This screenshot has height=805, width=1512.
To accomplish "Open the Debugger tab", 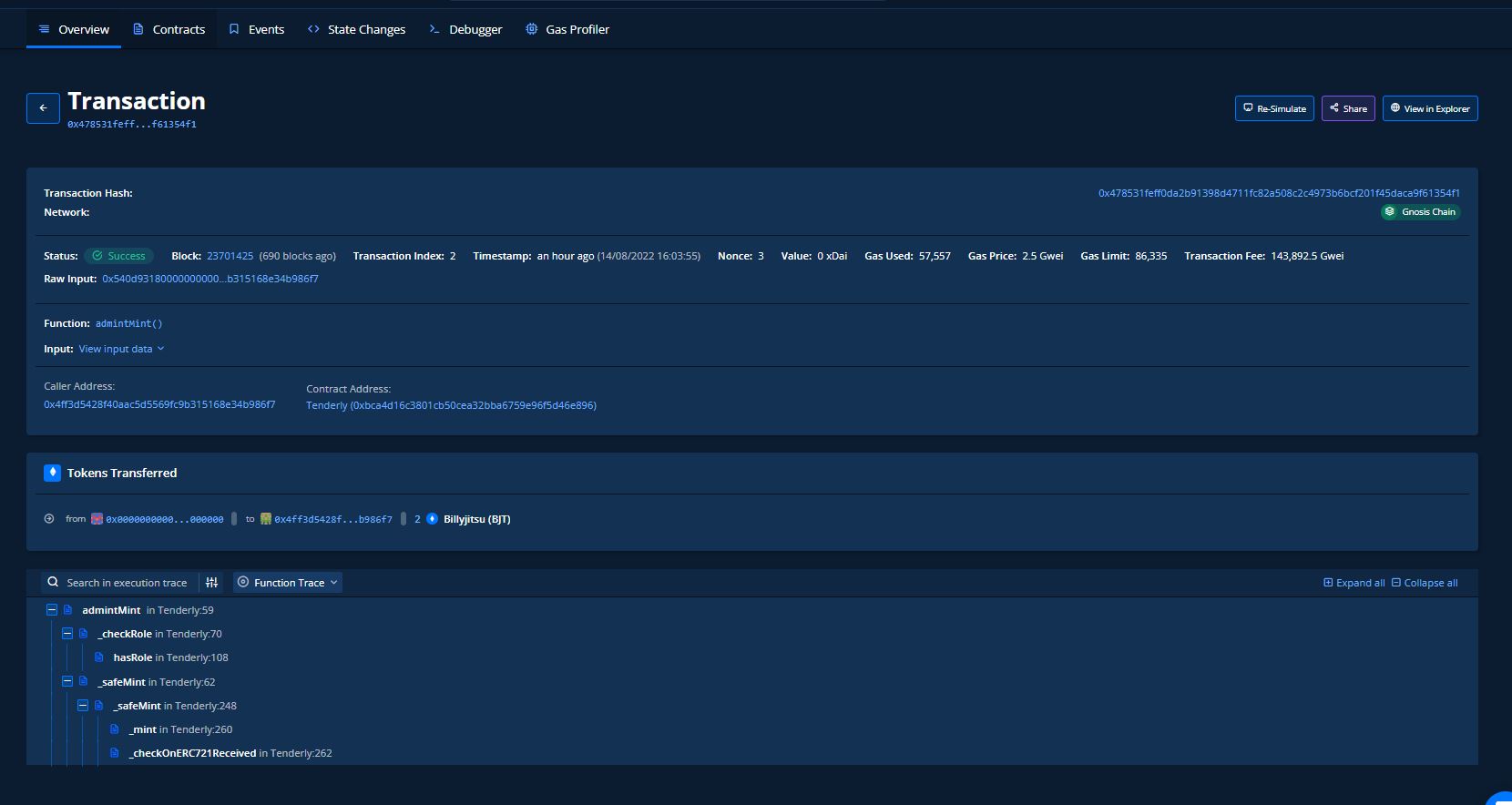I will (465, 29).
